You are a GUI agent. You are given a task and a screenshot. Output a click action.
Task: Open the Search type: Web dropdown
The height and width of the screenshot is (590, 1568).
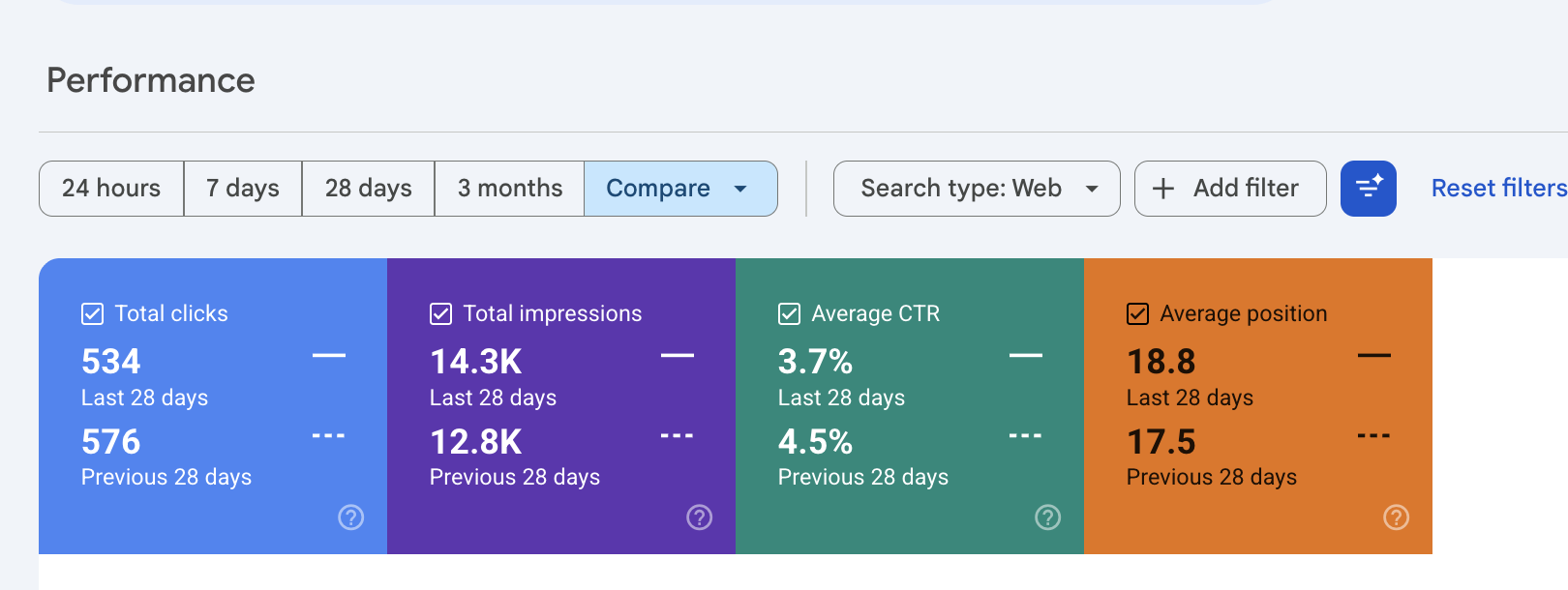977,189
